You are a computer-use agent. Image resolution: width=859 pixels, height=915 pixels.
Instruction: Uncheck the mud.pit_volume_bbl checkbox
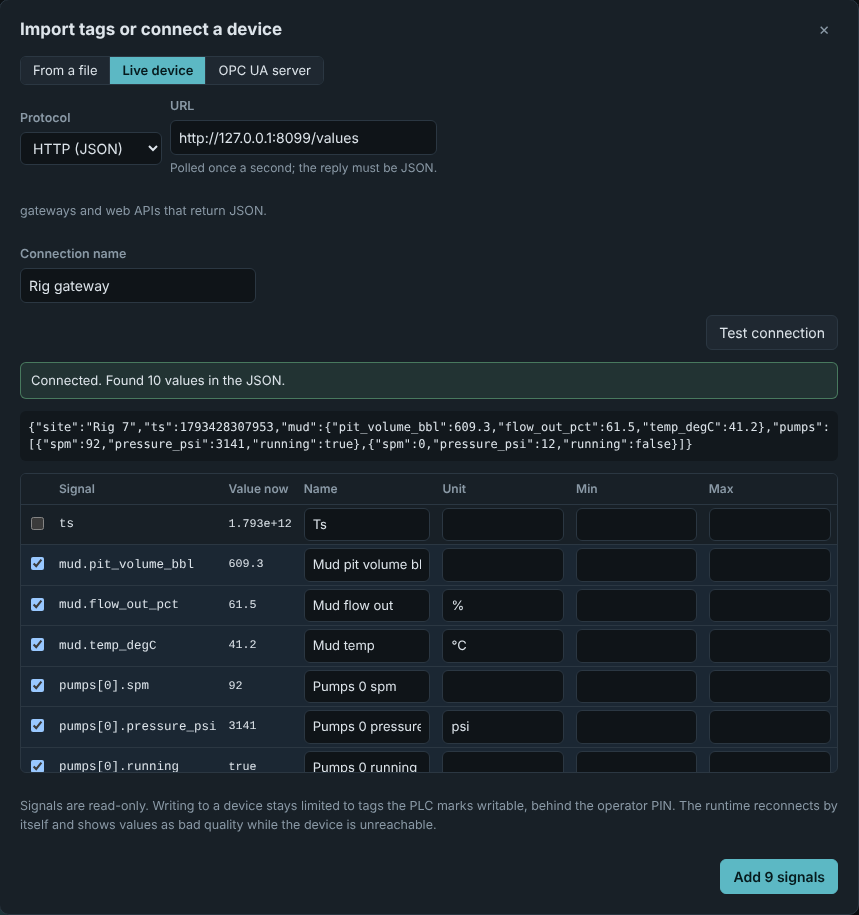click(x=37, y=564)
